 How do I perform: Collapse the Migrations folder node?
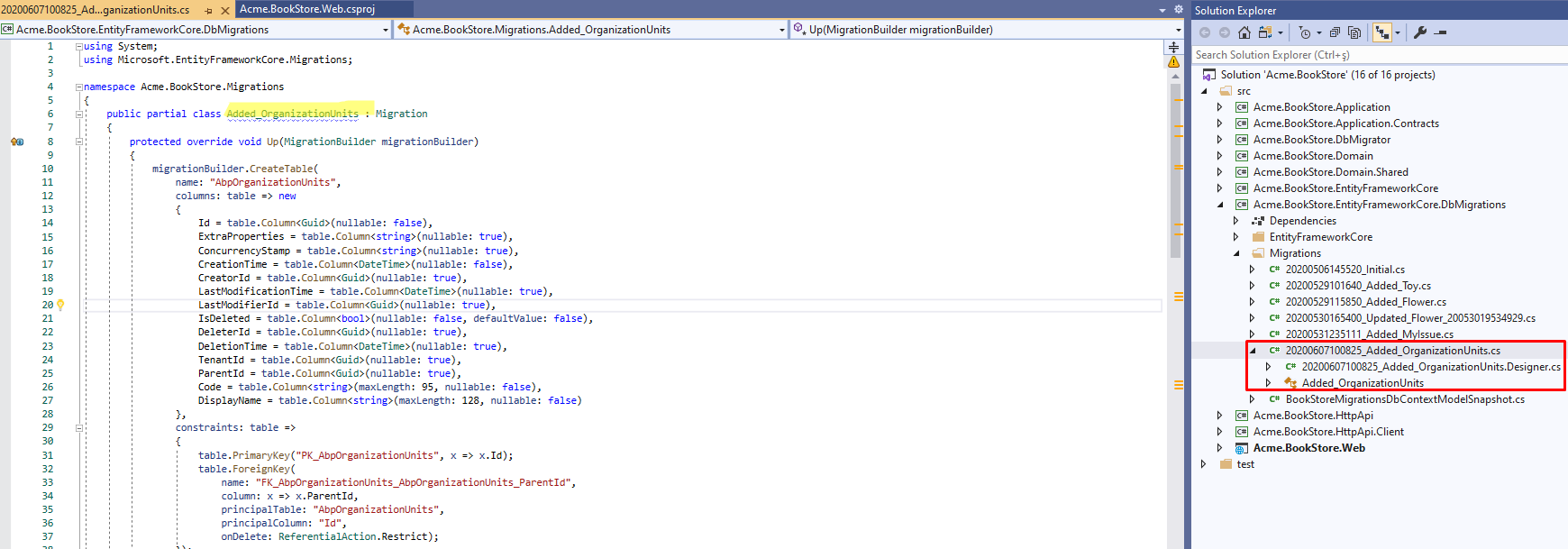(1236, 253)
